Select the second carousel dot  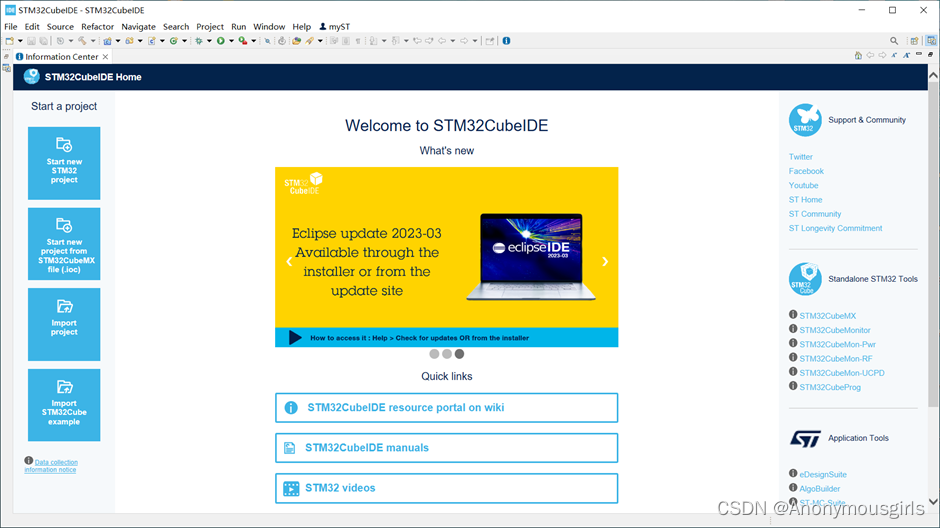[447, 354]
